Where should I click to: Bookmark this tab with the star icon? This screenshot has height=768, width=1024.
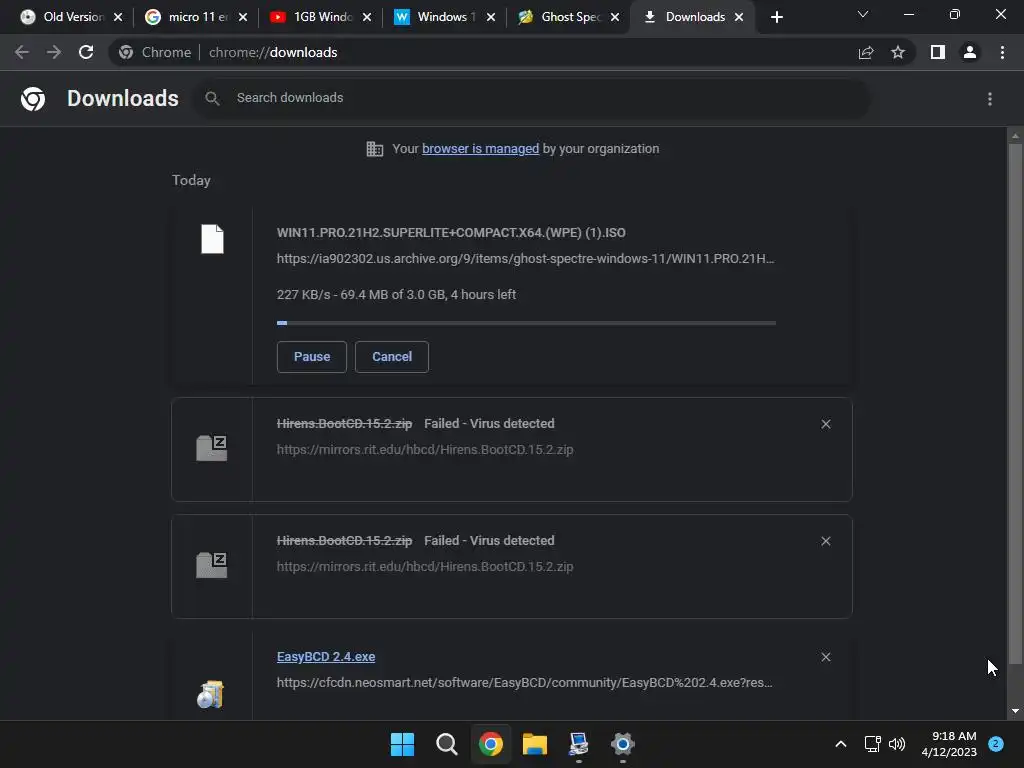pyautogui.click(x=898, y=52)
